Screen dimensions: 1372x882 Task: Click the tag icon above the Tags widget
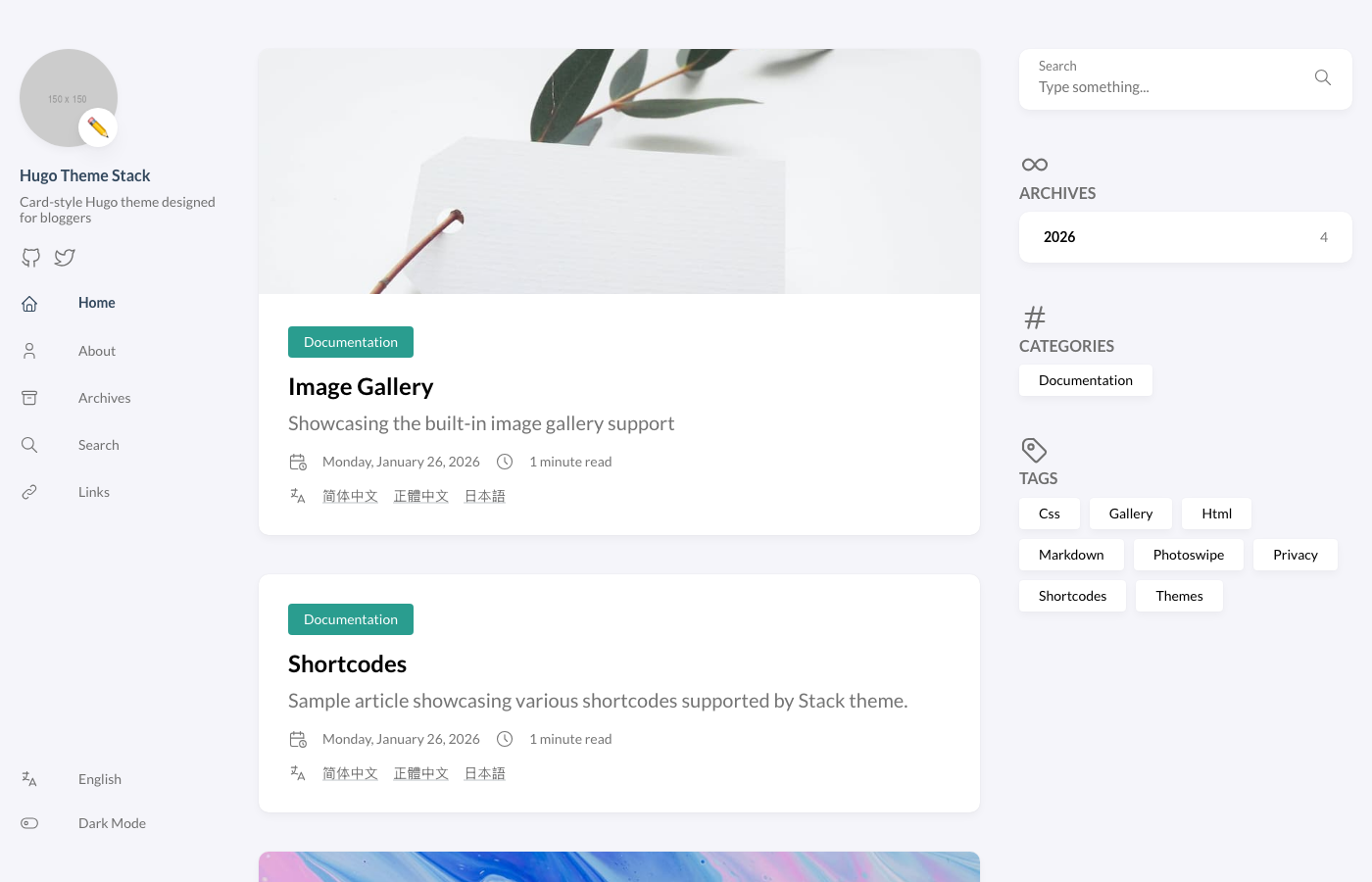(x=1034, y=450)
